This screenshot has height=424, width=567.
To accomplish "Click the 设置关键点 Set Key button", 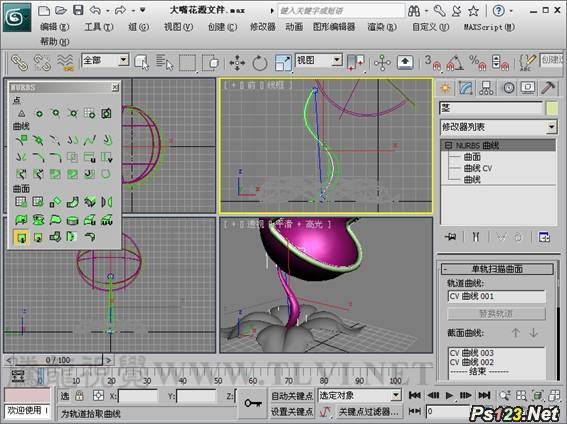I will click(x=292, y=411).
